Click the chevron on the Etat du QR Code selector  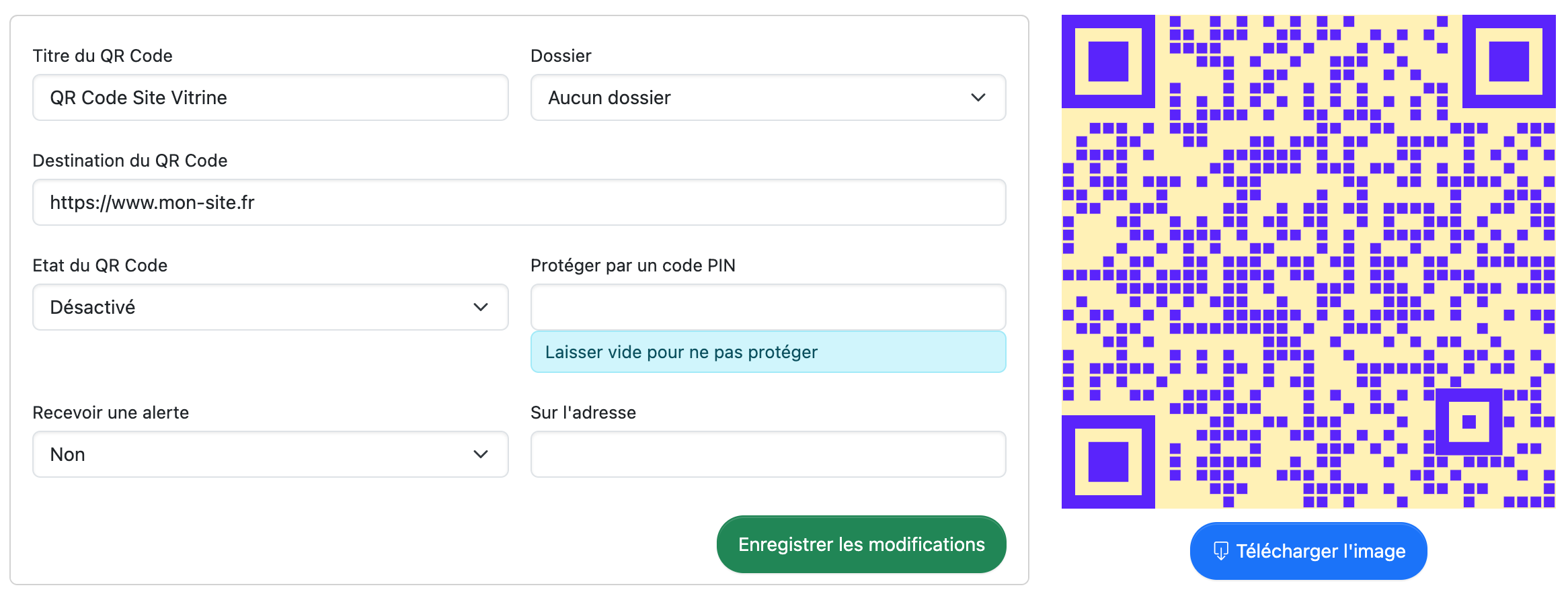[x=480, y=307]
